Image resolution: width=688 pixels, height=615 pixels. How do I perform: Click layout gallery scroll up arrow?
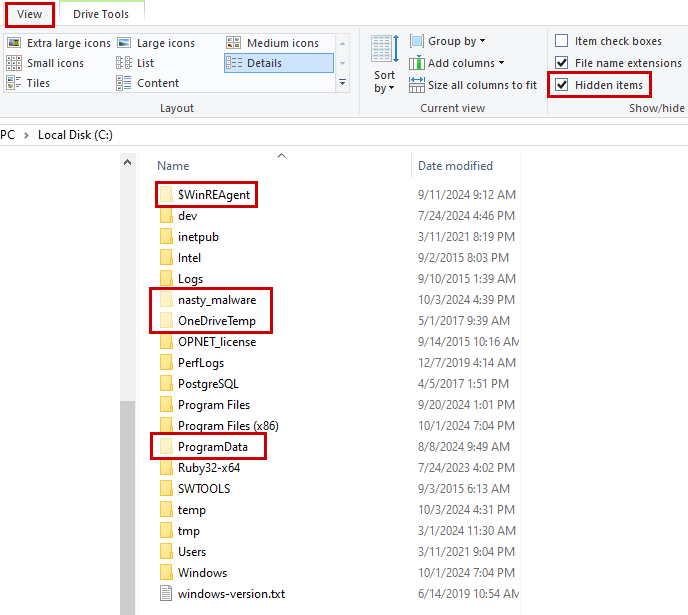point(343,43)
